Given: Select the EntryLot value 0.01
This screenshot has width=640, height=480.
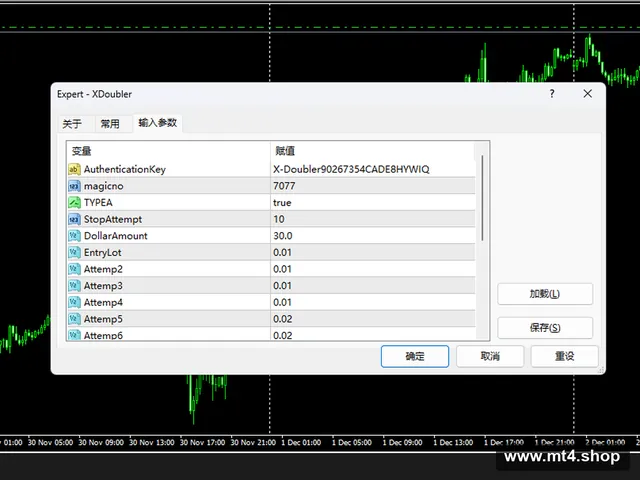Looking at the screenshot, I should (x=282, y=252).
